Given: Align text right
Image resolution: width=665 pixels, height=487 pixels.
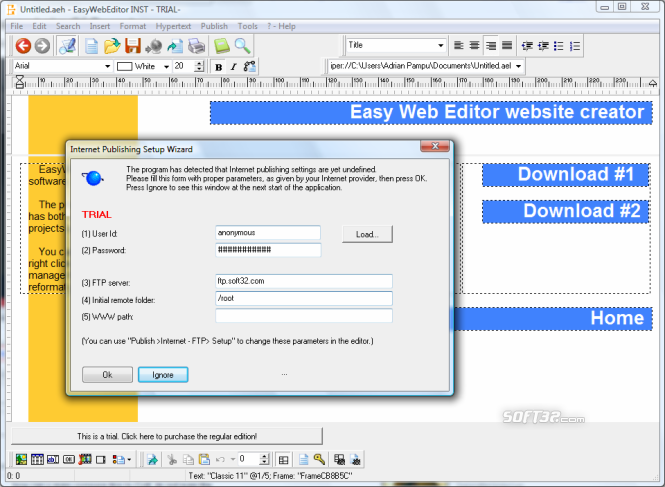Looking at the screenshot, I should [x=491, y=45].
